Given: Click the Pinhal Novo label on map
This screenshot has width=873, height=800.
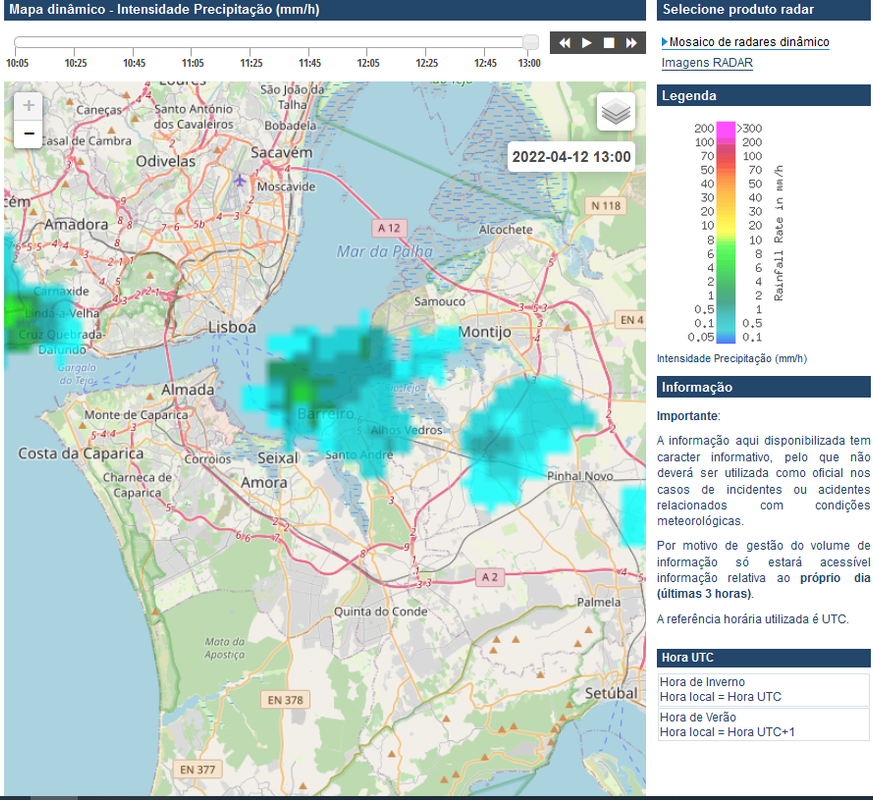Looking at the screenshot, I should click(x=580, y=476).
